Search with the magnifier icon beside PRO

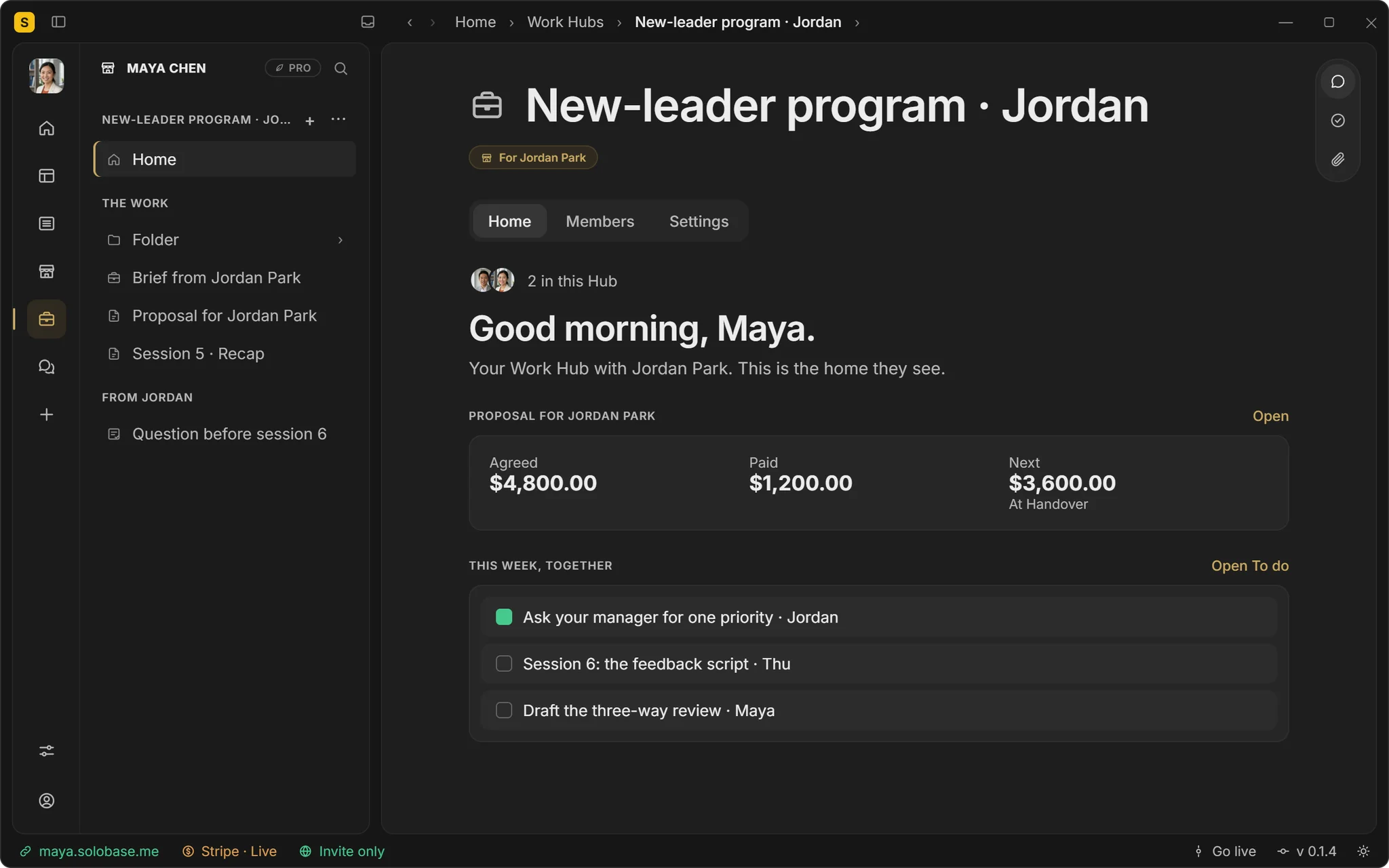(x=341, y=68)
